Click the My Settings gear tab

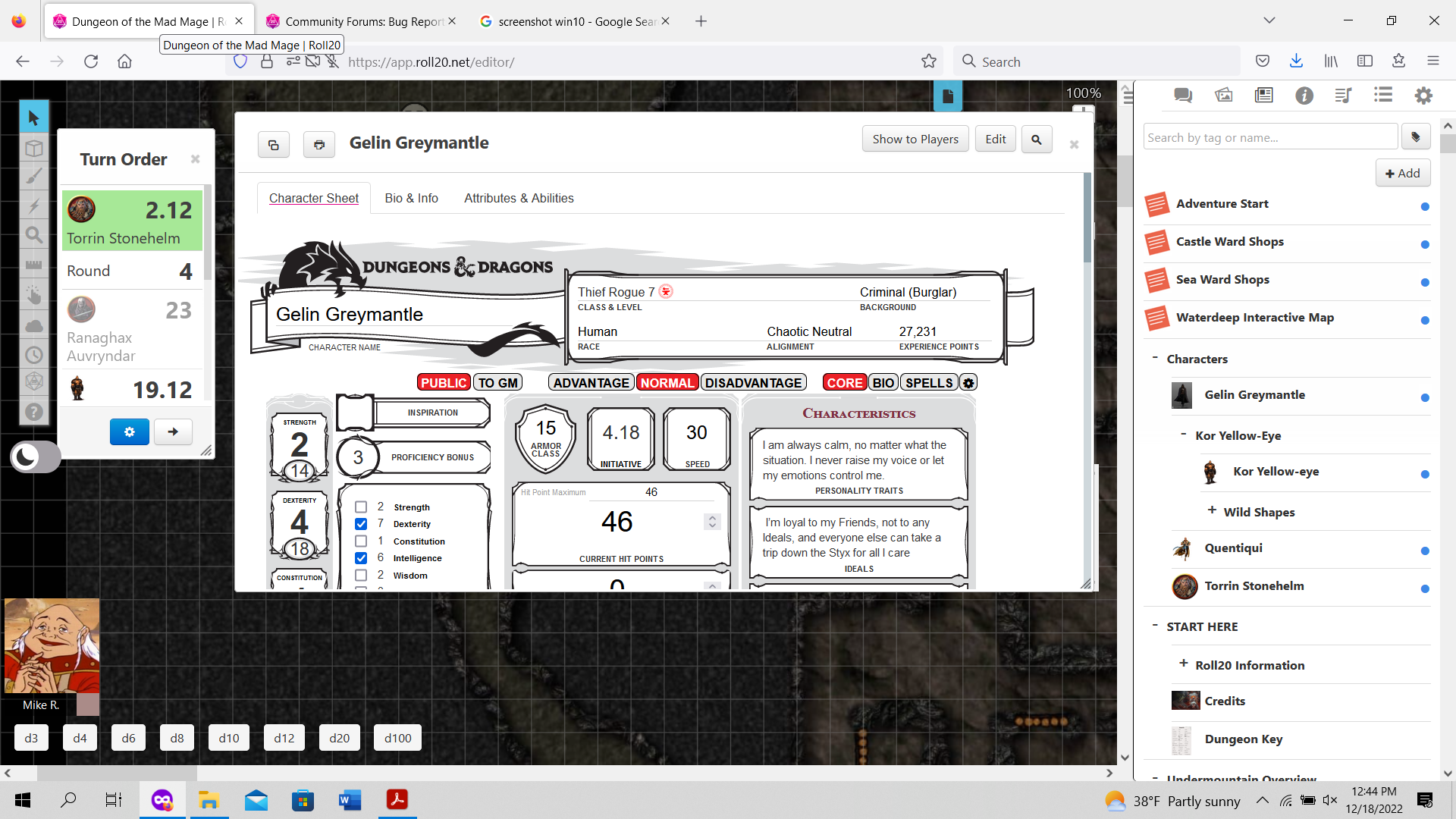tap(1423, 96)
